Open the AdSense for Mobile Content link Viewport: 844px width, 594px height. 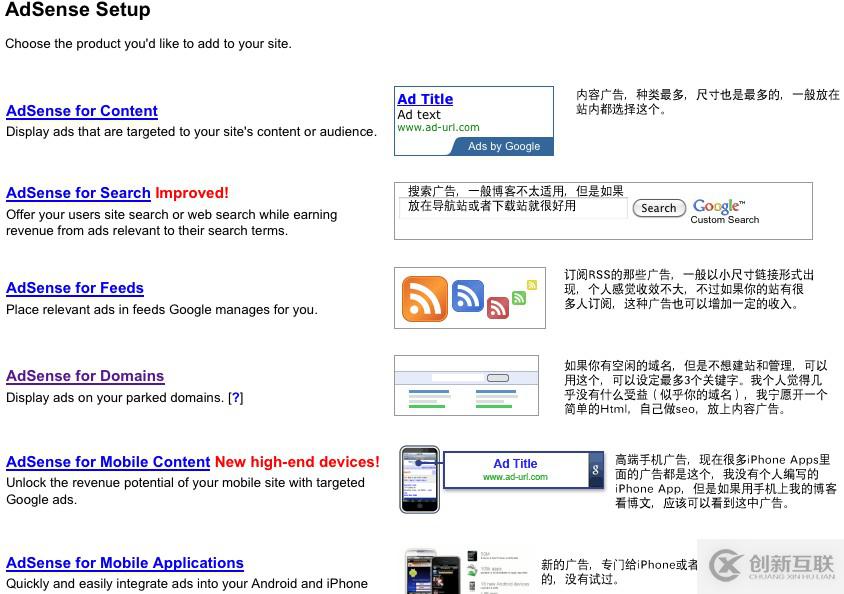[x=108, y=462]
